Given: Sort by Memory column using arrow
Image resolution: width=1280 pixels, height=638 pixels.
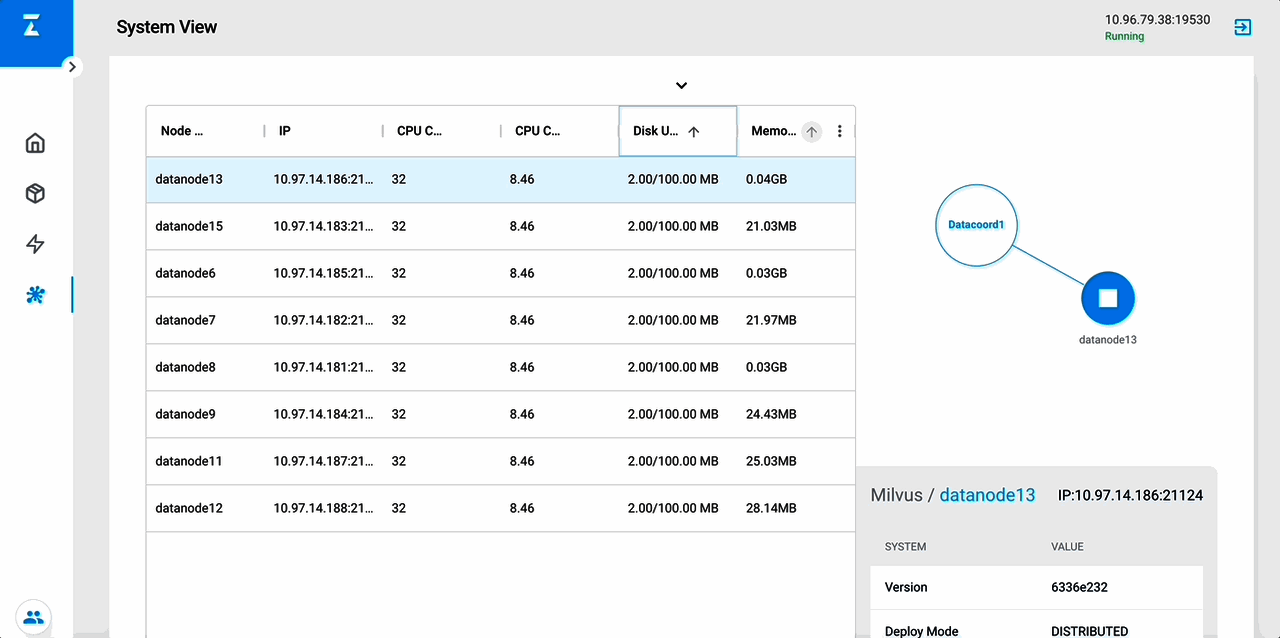Looking at the screenshot, I should (811, 131).
